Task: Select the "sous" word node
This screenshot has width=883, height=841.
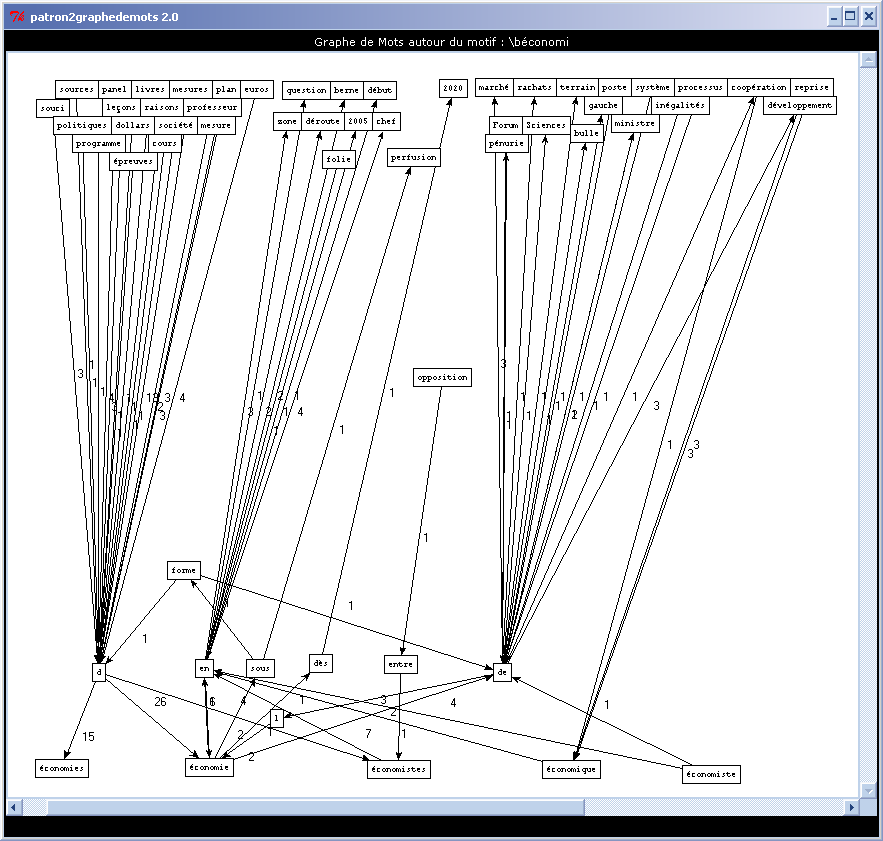Action: point(260,669)
